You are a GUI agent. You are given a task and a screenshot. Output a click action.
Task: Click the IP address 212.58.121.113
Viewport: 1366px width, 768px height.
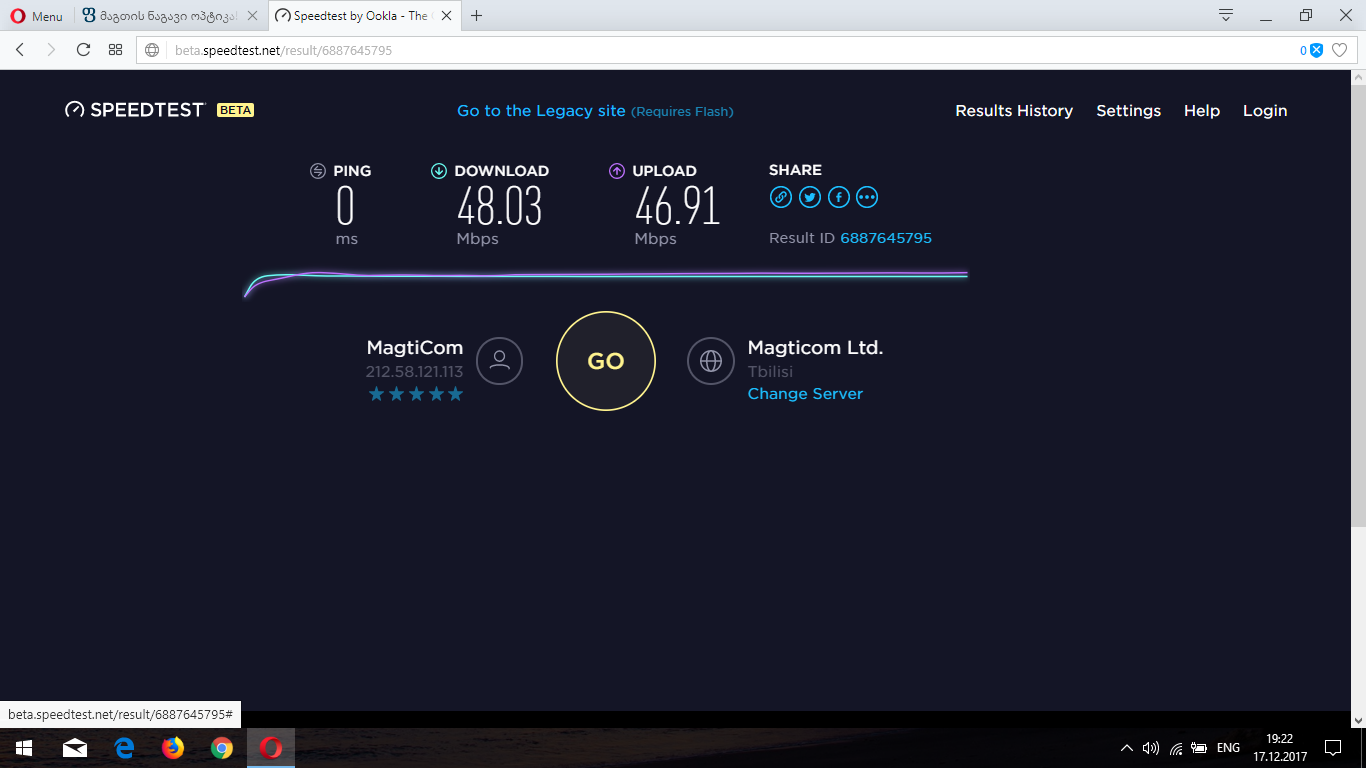pyautogui.click(x=414, y=372)
